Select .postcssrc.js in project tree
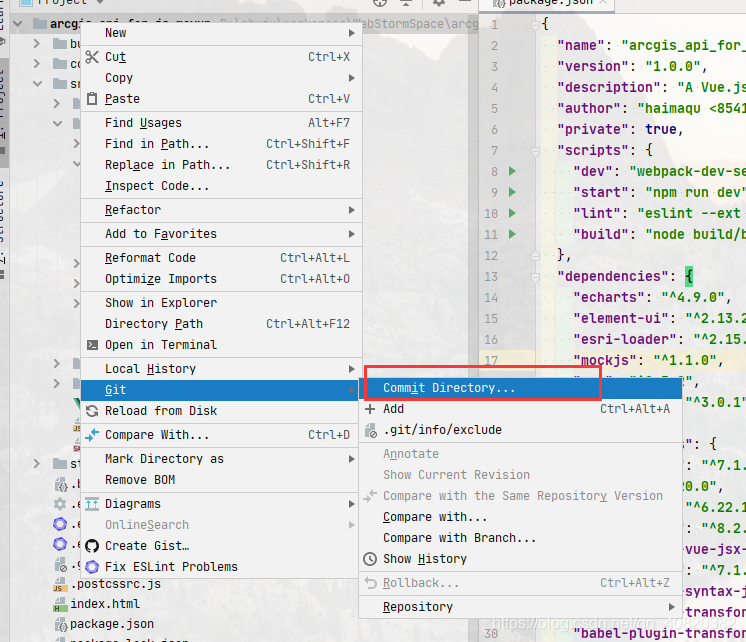Image resolution: width=746 pixels, height=642 pixels. 116,584
